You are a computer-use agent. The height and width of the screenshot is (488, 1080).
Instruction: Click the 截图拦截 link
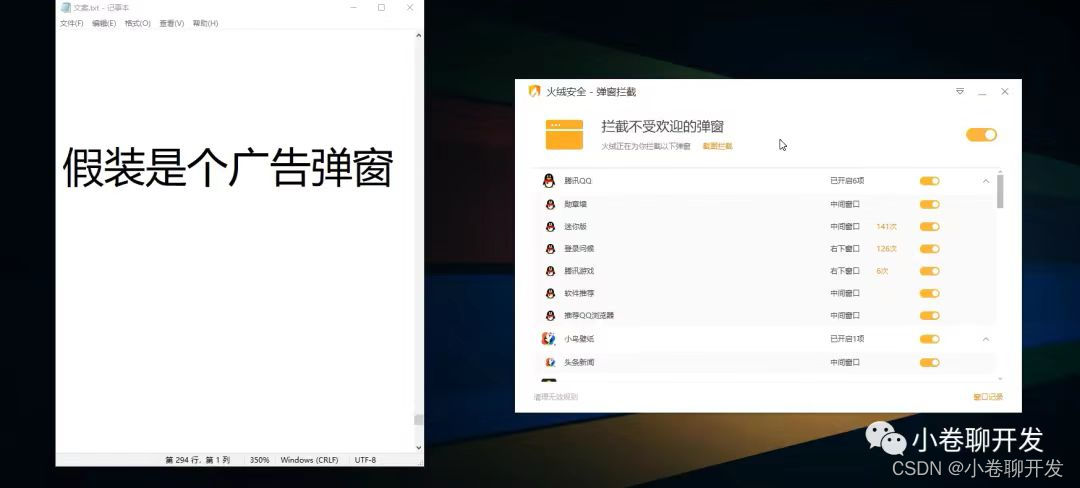[718, 146]
